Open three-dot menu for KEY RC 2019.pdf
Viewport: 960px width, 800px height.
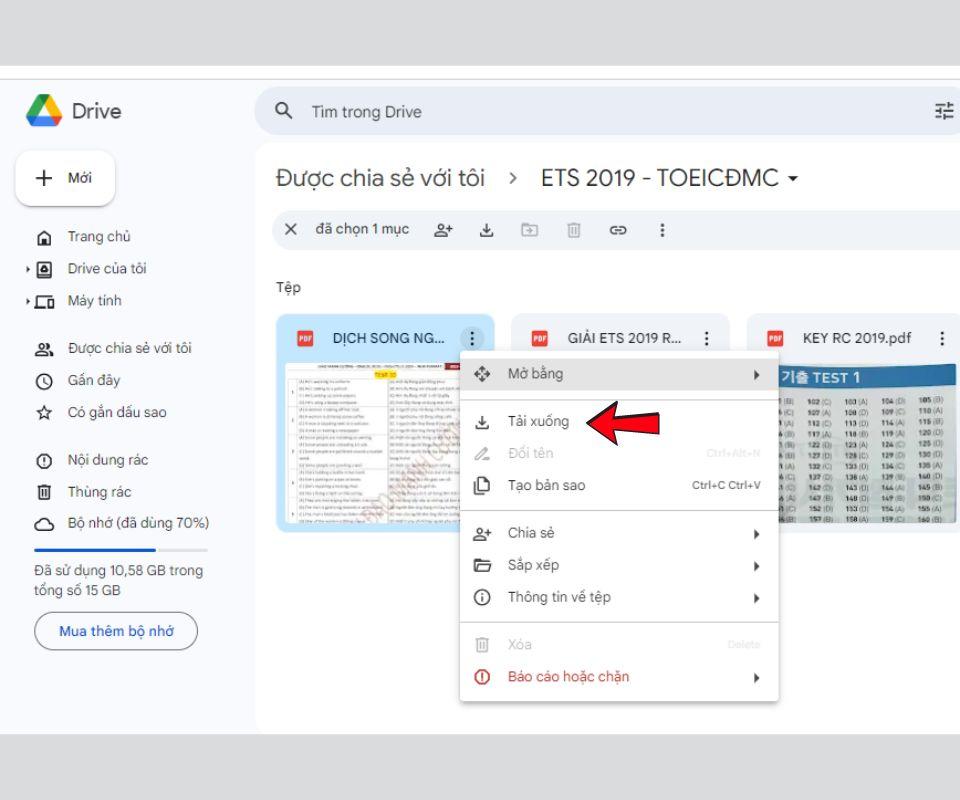[941, 339]
